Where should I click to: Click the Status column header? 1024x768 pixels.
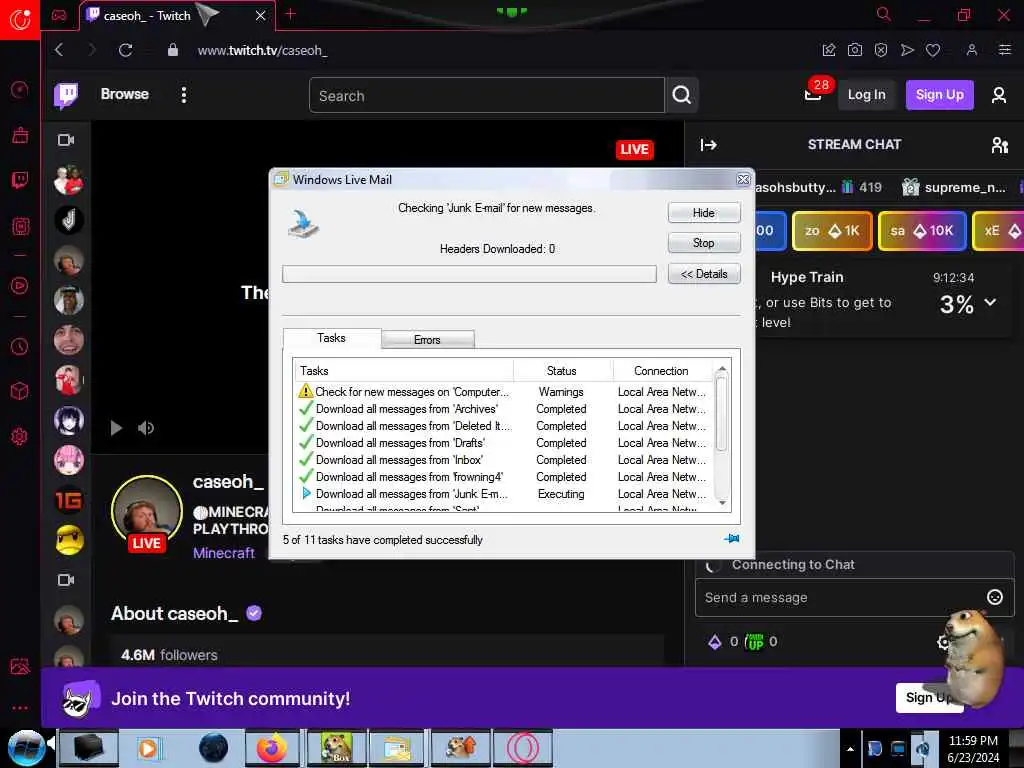[x=562, y=371]
